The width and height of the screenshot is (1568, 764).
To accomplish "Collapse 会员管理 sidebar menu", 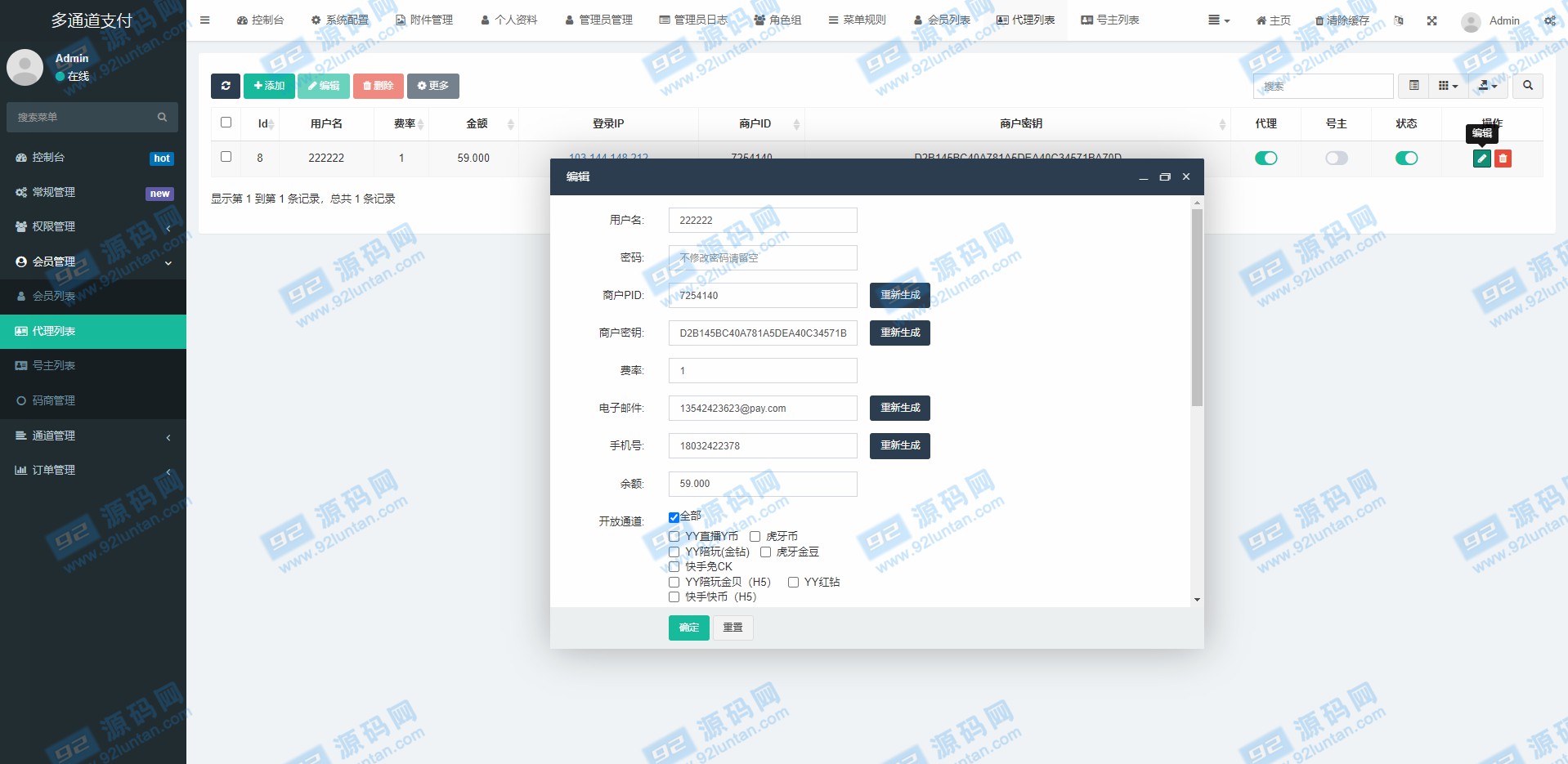I will [x=93, y=261].
